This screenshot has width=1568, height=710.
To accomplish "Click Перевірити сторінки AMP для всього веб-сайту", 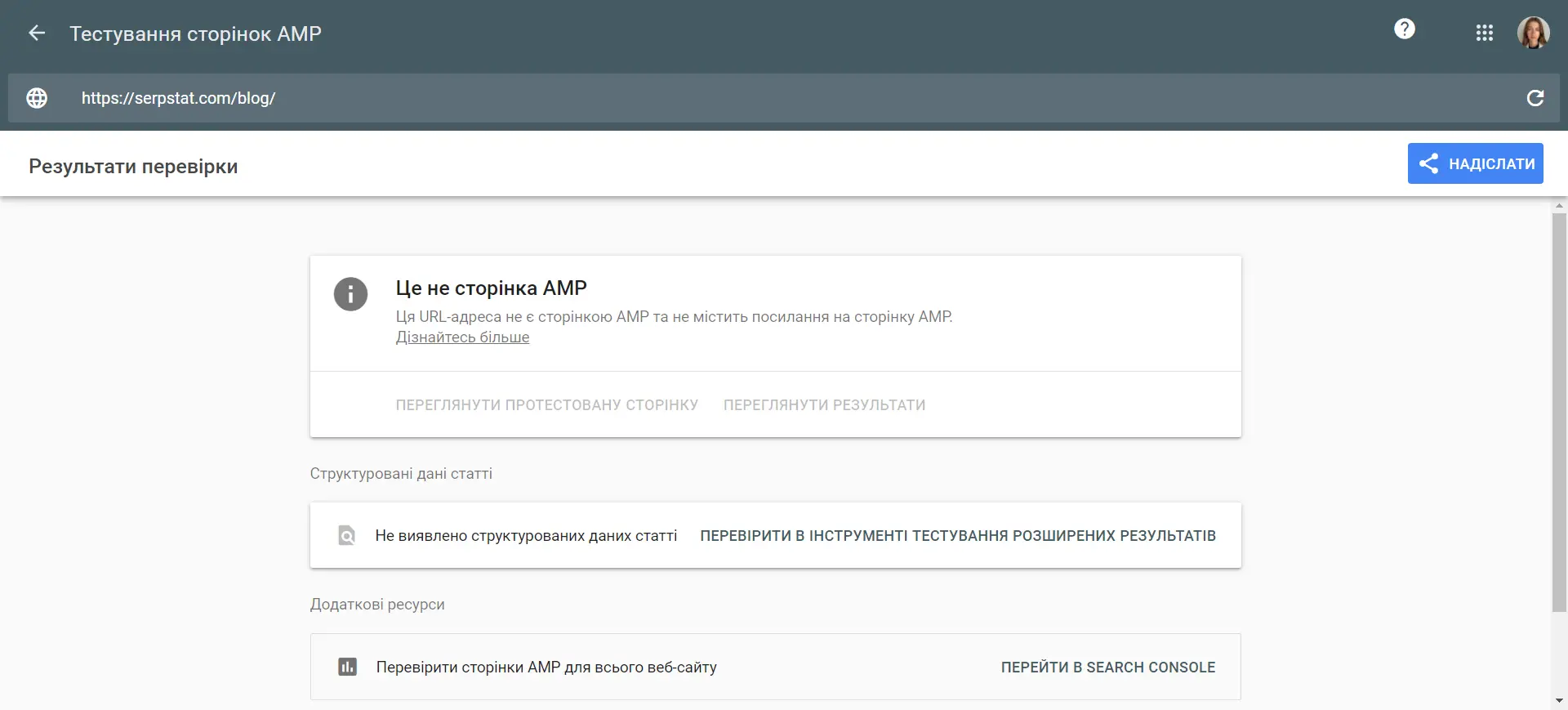I will (546, 668).
